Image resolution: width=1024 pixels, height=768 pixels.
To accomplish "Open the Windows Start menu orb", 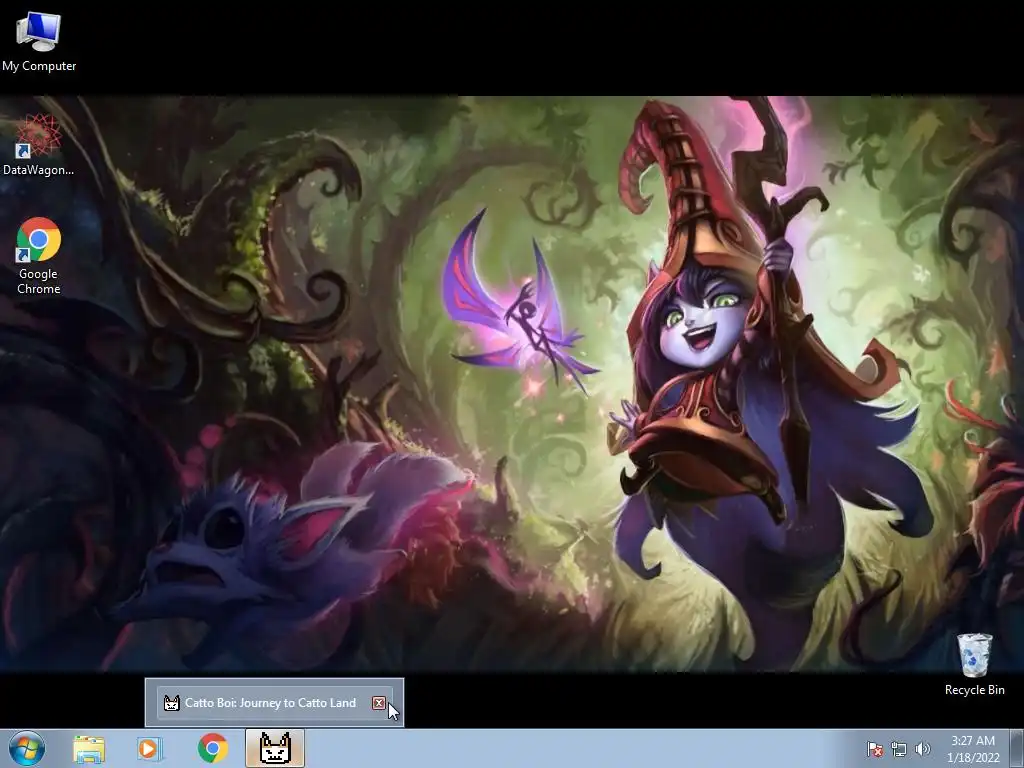I will [x=27, y=748].
